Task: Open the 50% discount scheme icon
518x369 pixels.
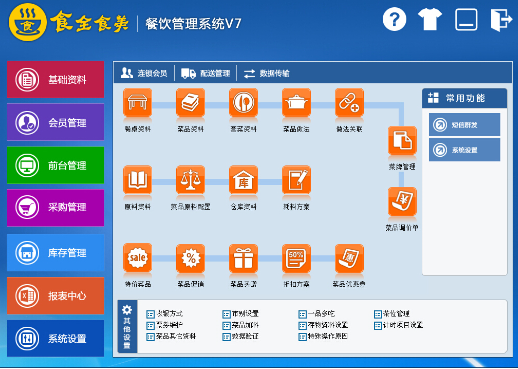Action: click(296, 258)
